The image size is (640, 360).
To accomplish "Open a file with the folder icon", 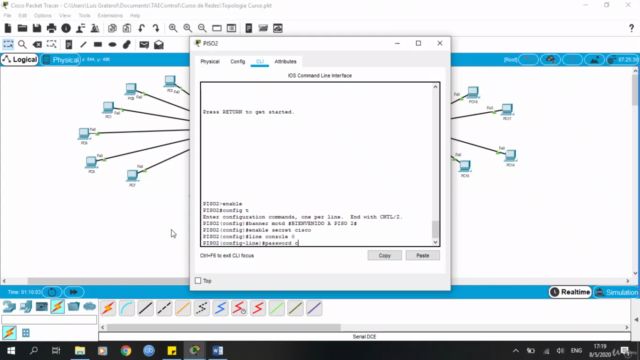I will pyautogui.click(x=22, y=28).
